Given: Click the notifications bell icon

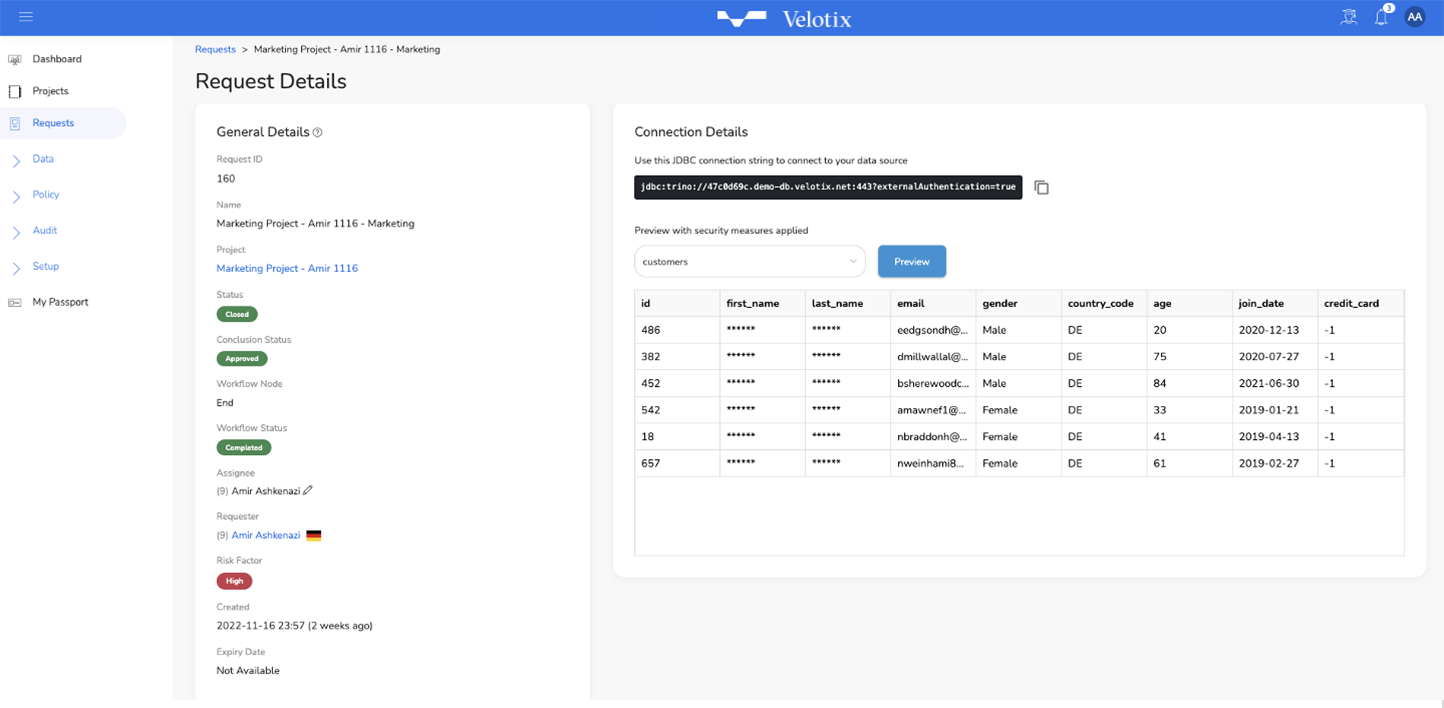Looking at the screenshot, I should pyautogui.click(x=1381, y=17).
